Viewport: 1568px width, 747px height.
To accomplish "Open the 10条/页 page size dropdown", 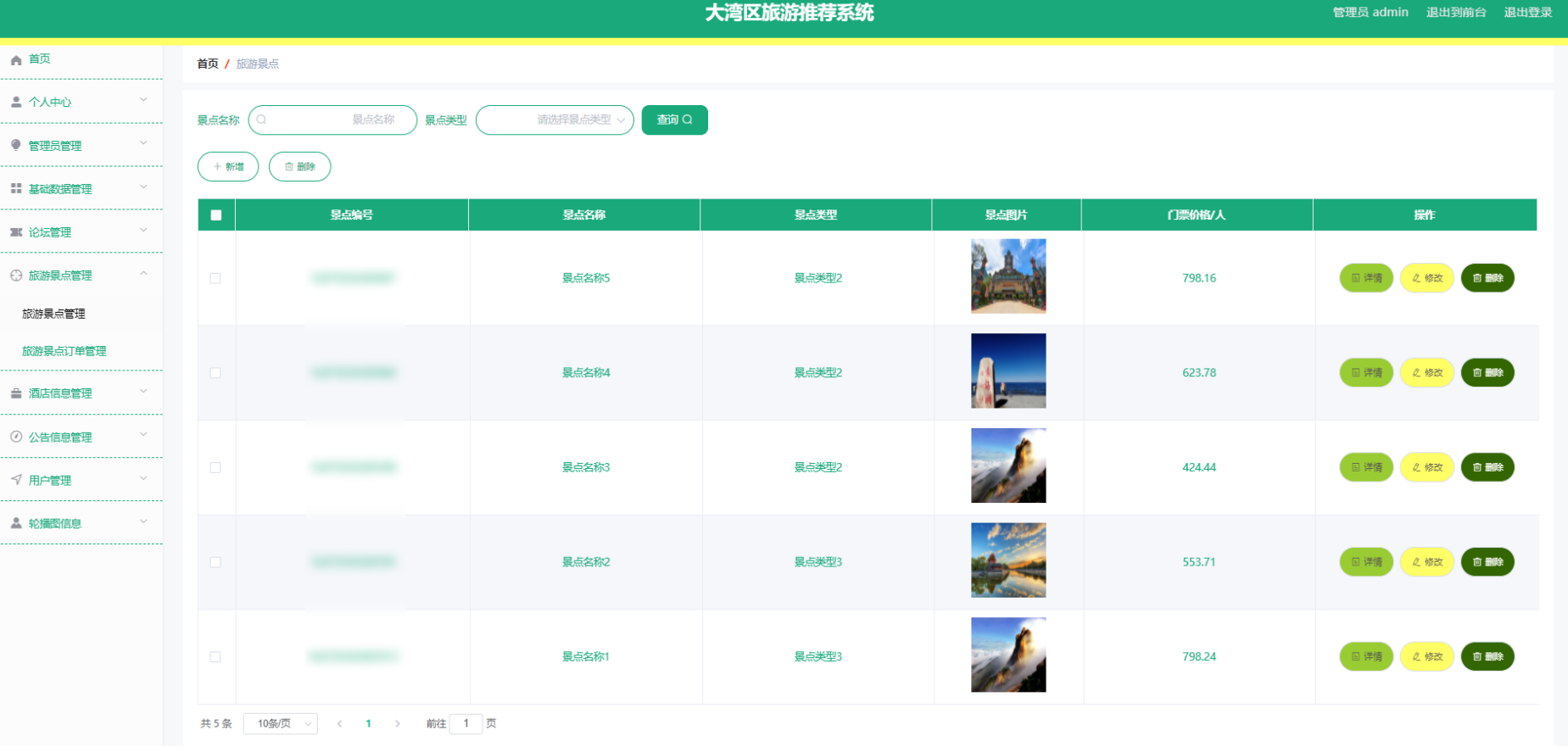I will click(x=280, y=723).
